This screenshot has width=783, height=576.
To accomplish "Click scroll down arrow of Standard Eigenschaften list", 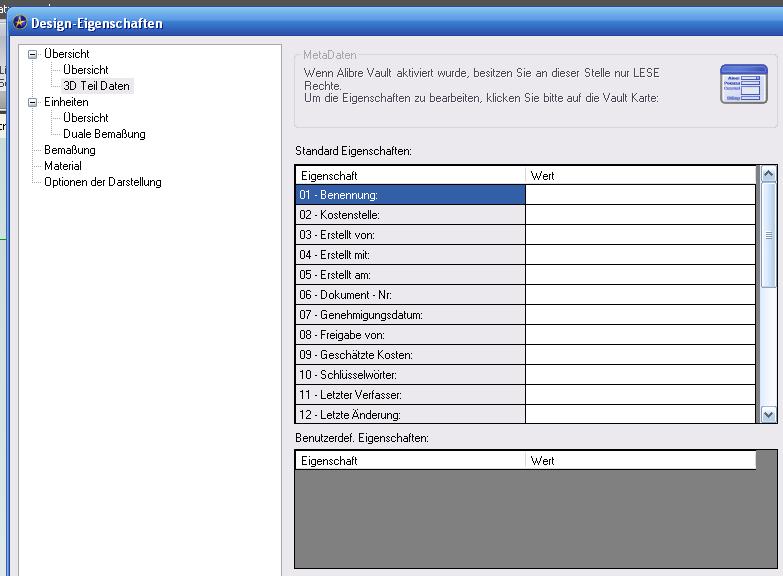I will click(769, 415).
